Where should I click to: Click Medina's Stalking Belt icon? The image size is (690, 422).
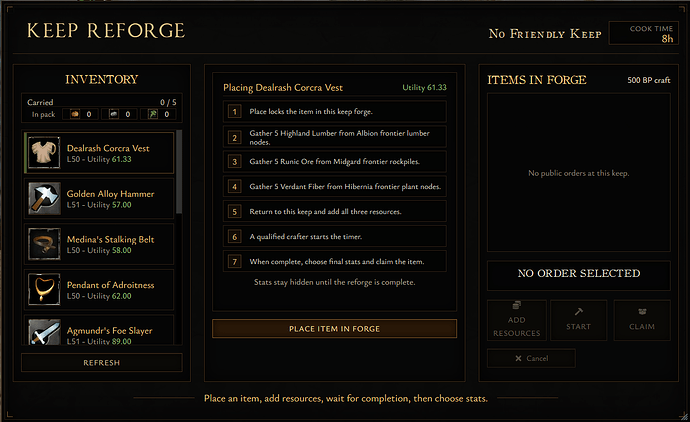[x=44, y=244]
